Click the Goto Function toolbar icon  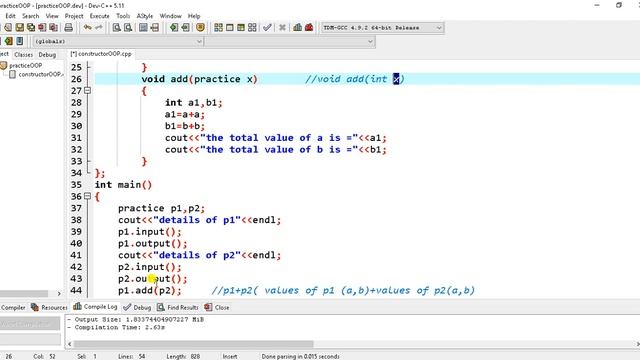pos(143,27)
